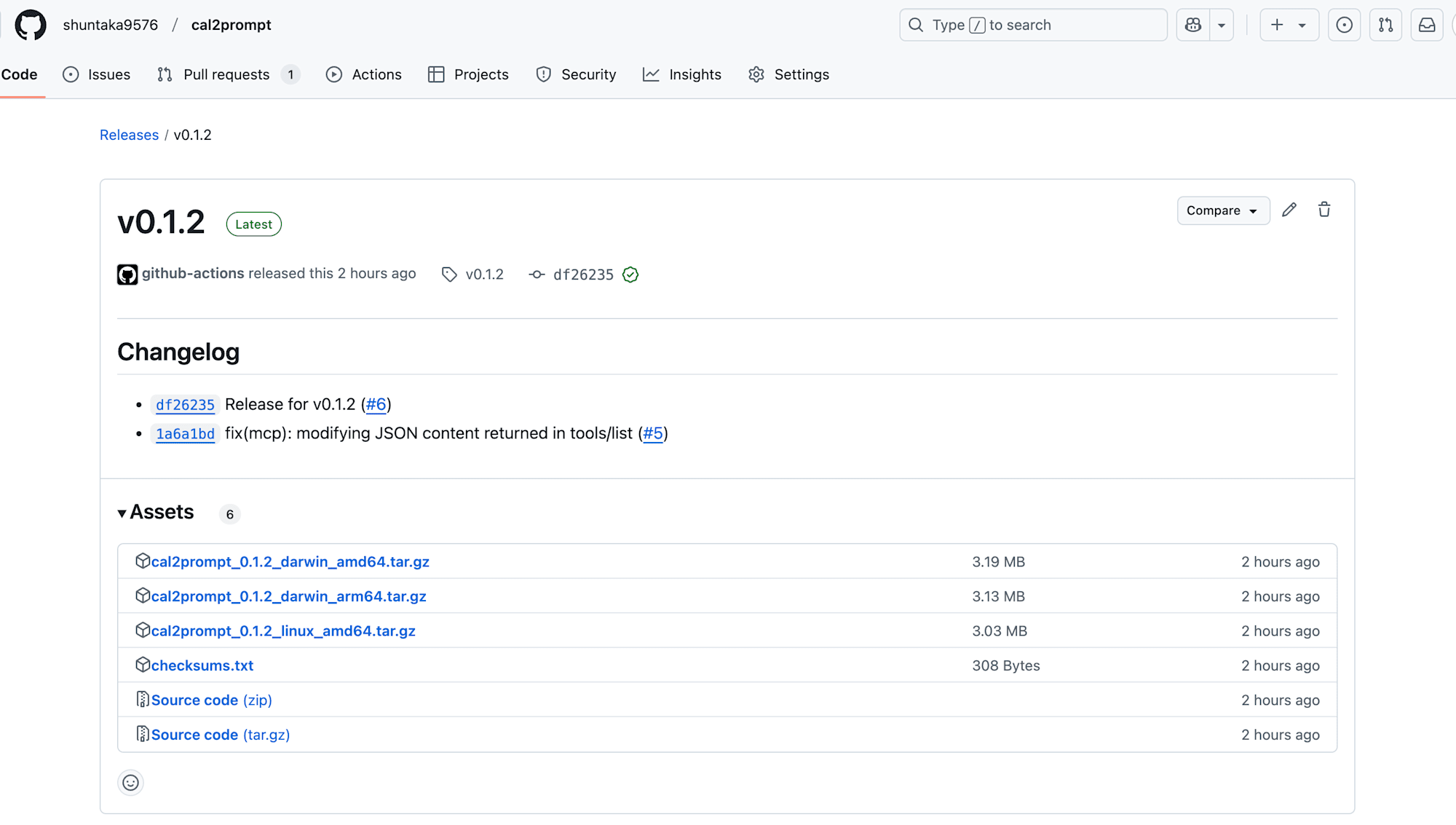Download checksums.txt asset

[x=202, y=666]
